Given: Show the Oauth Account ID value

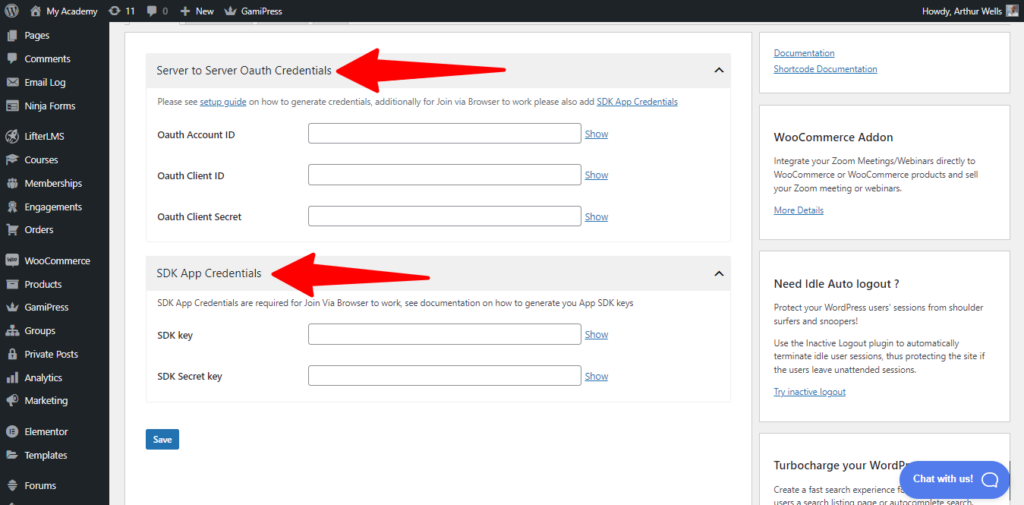Looking at the screenshot, I should coord(596,134).
